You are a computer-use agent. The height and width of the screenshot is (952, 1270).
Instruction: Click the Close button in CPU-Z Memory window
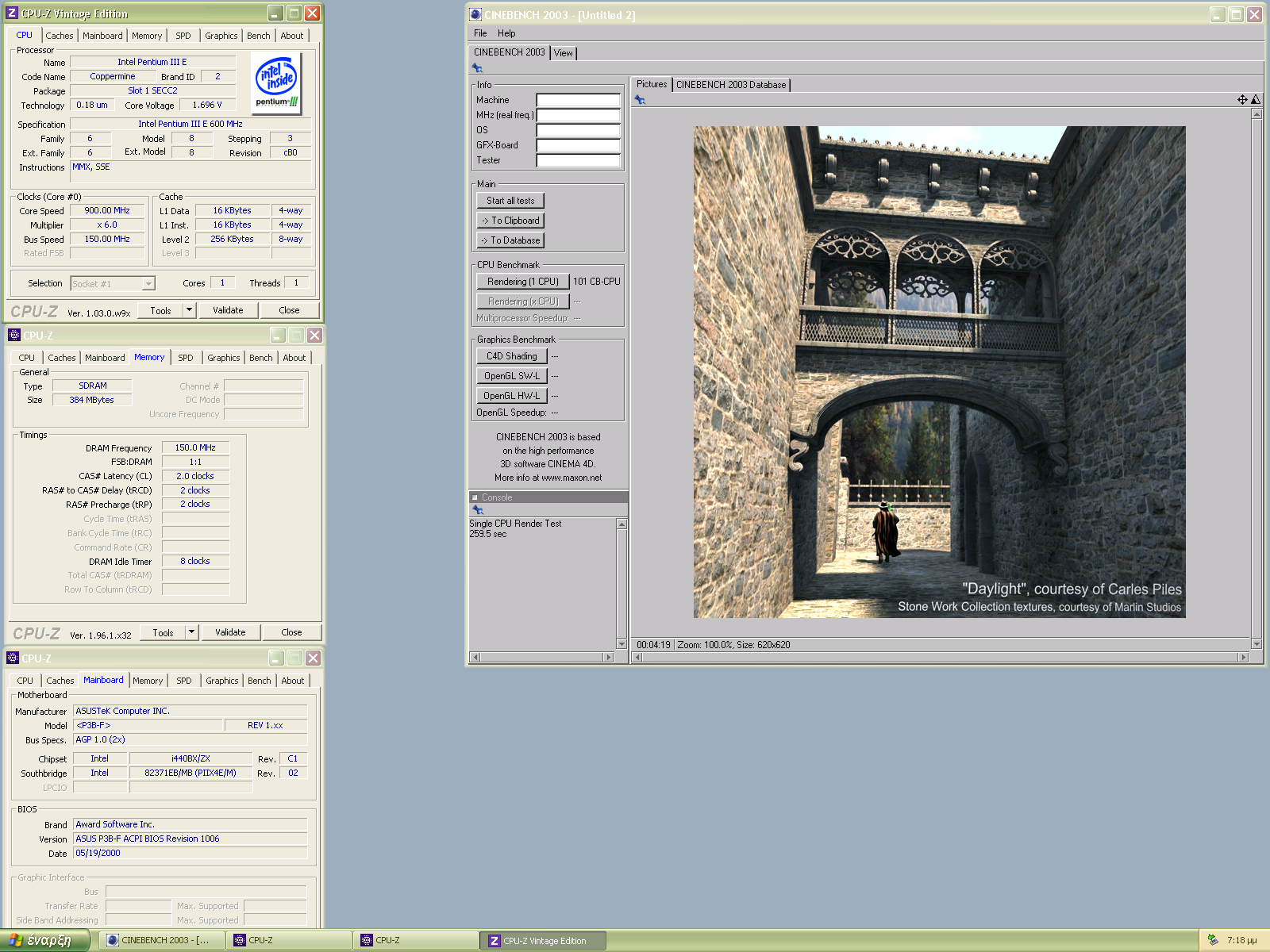[291, 632]
